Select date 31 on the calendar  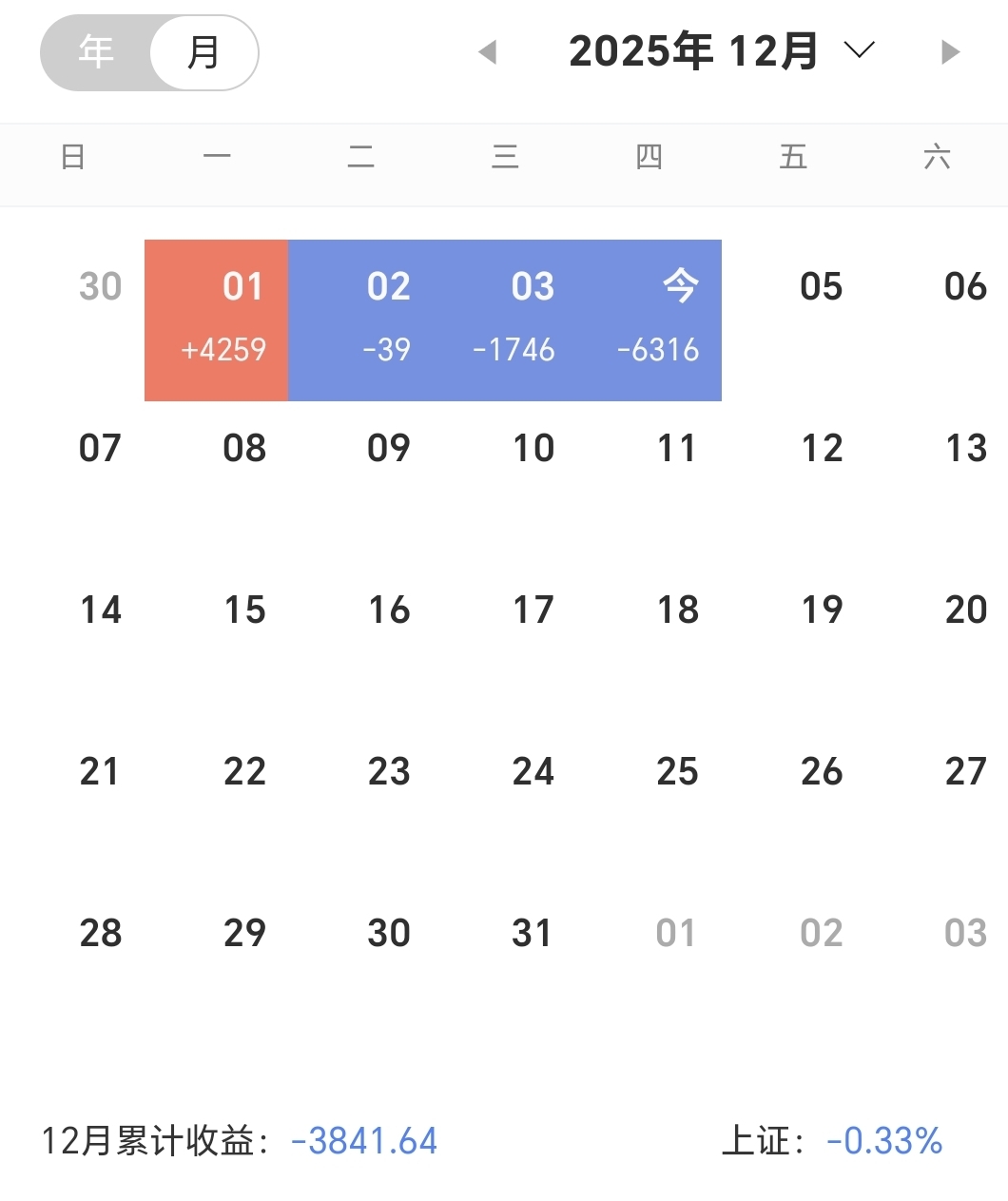533,933
